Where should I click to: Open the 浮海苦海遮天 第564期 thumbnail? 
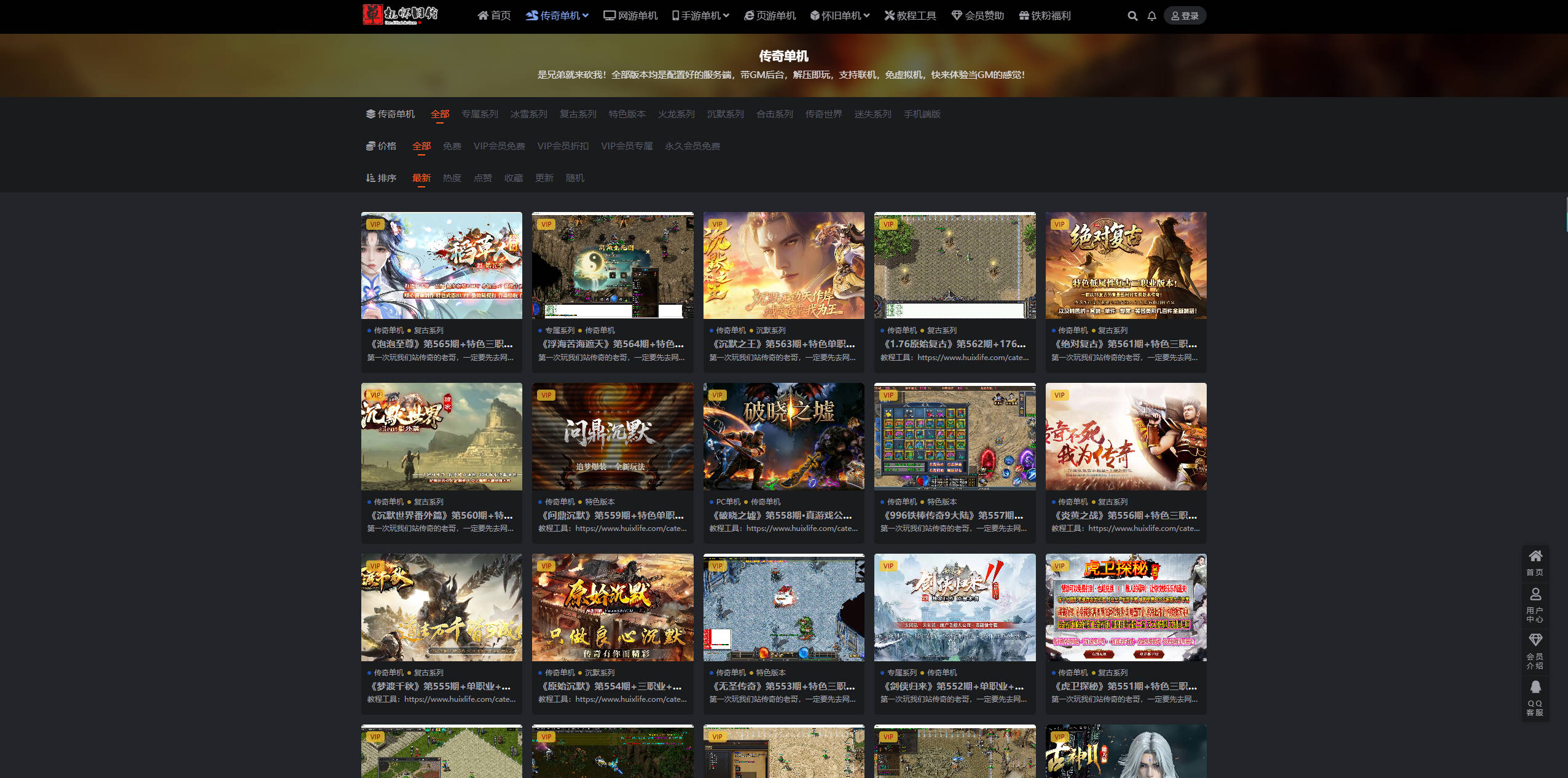coord(613,265)
